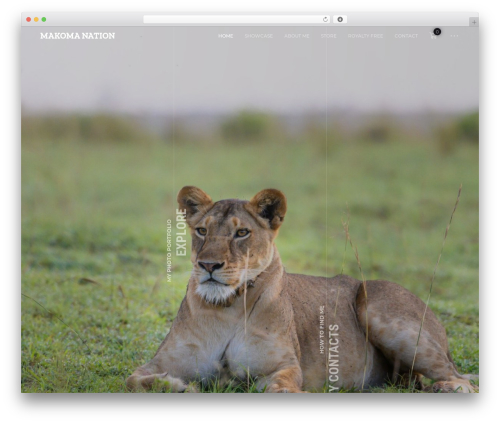Go to the Contact menu item

coord(406,36)
